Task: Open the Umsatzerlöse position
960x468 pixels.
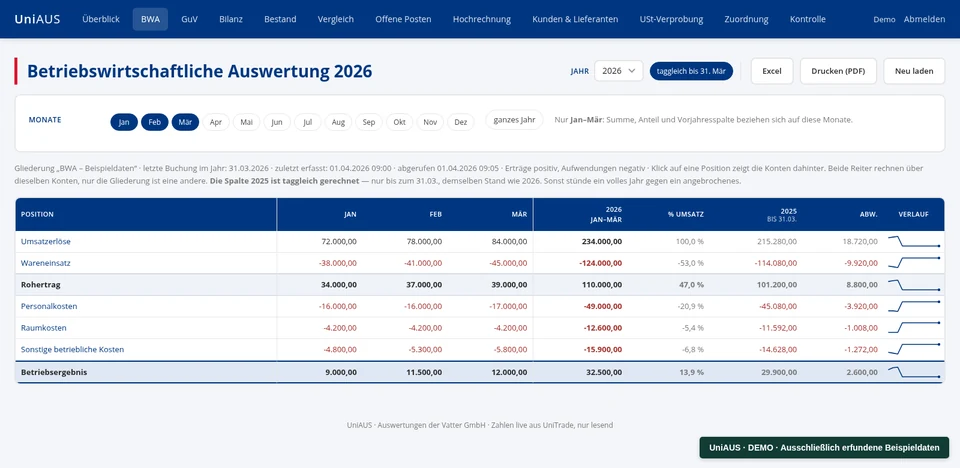Action: (45, 241)
